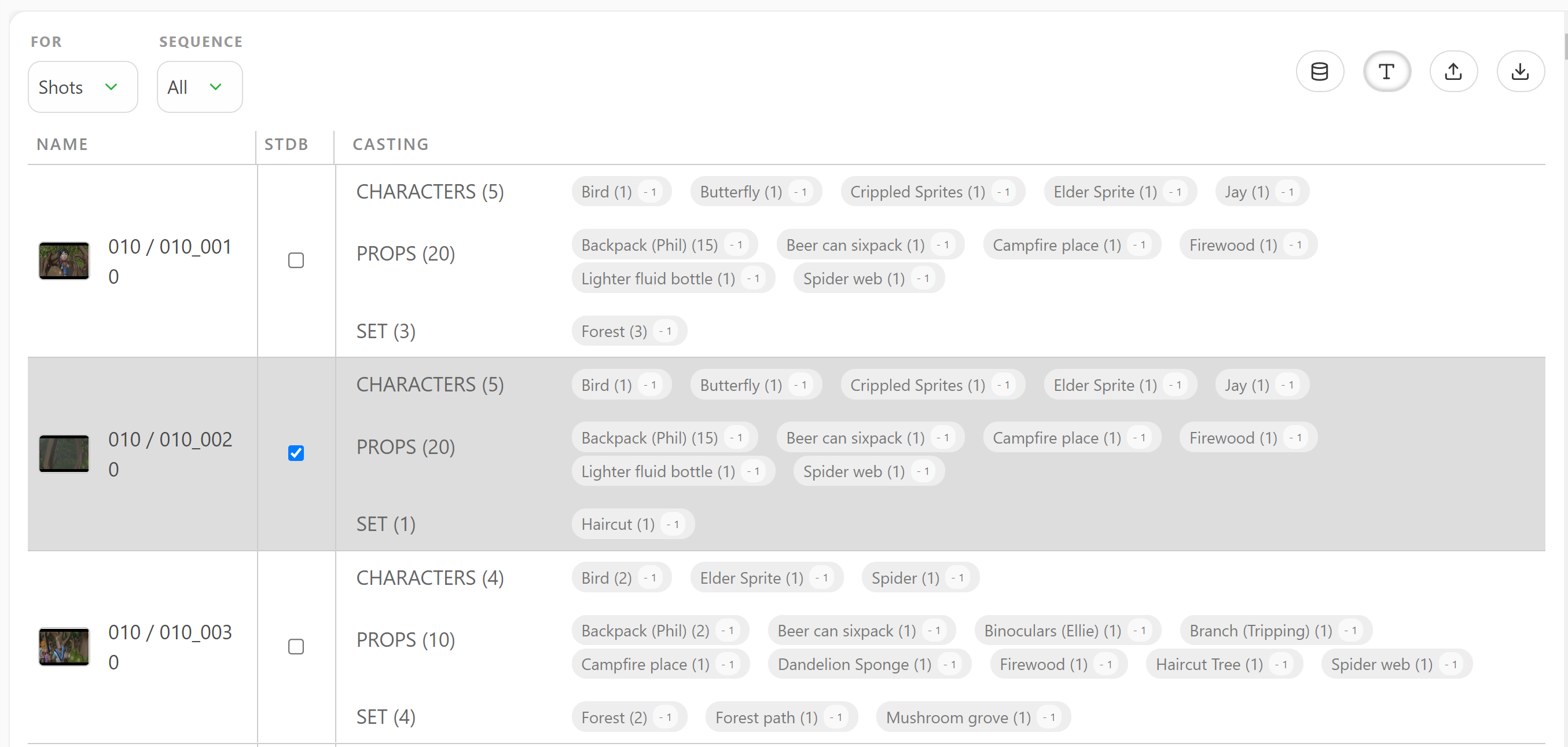1568x747 pixels.
Task: Click -1 on Haircut (1) chip
Action: coord(673,525)
